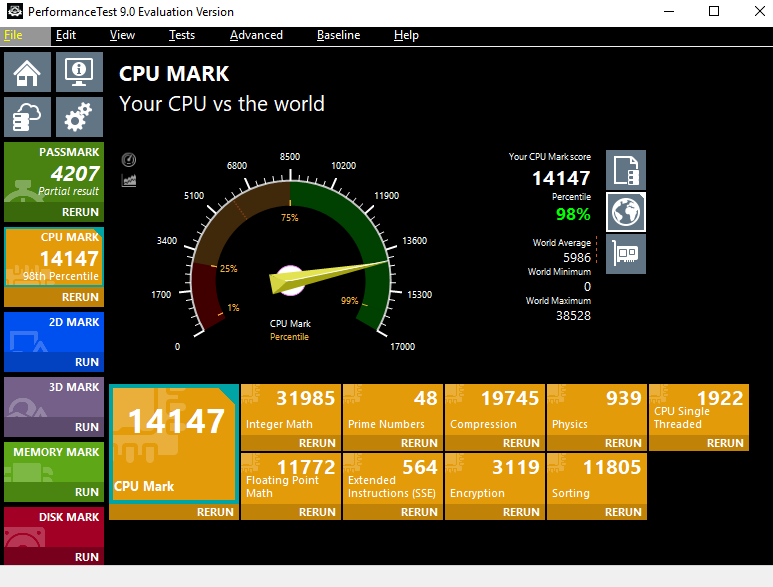773x587 pixels.
Task: Select the Prime Numbers 48 tile
Action: click(393, 410)
